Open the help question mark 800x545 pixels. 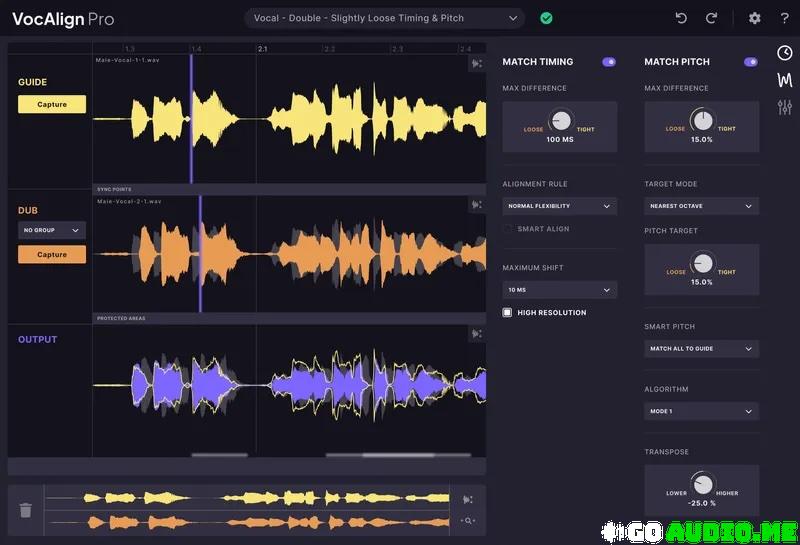tap(785, 18)
